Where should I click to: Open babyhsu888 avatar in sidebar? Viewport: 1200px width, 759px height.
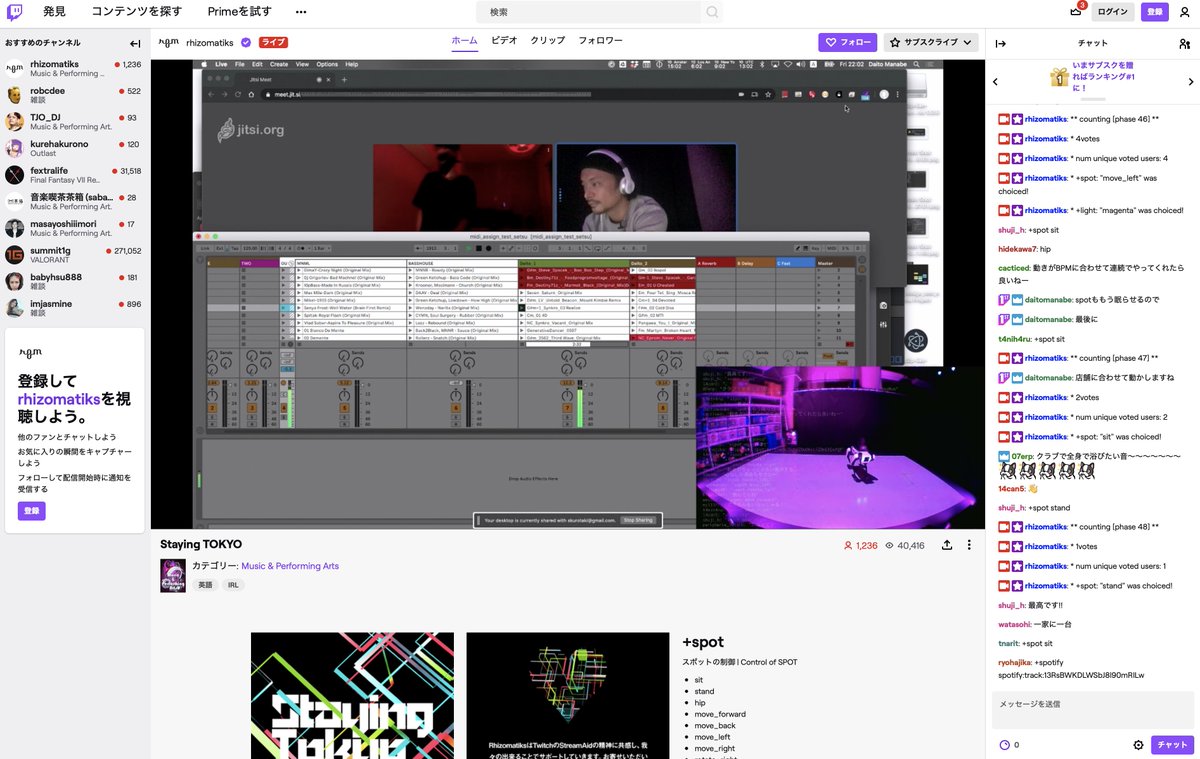point(14,282)
